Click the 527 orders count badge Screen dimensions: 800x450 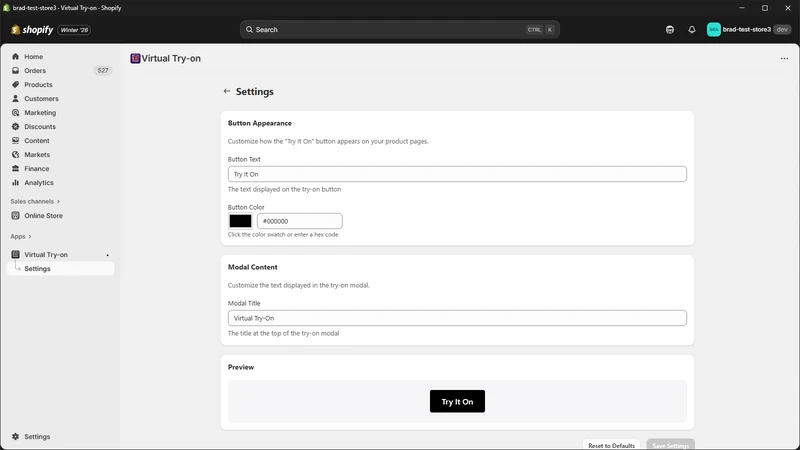pyautogui.click(x=103, y=70)
